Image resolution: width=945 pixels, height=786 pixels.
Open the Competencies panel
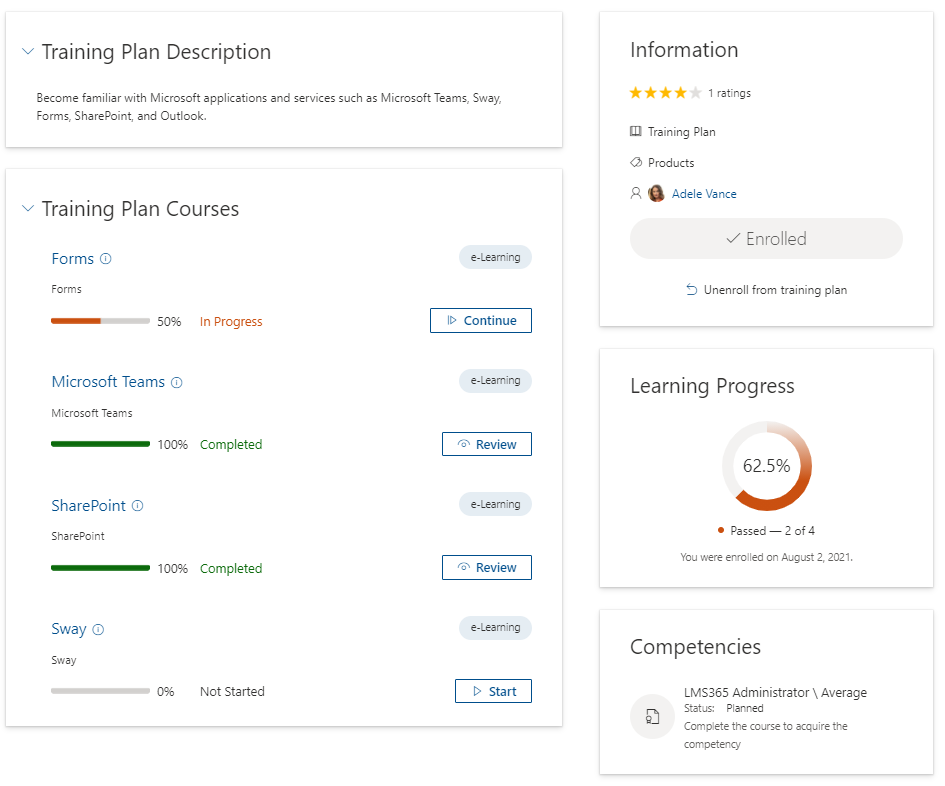click(695, 647)
